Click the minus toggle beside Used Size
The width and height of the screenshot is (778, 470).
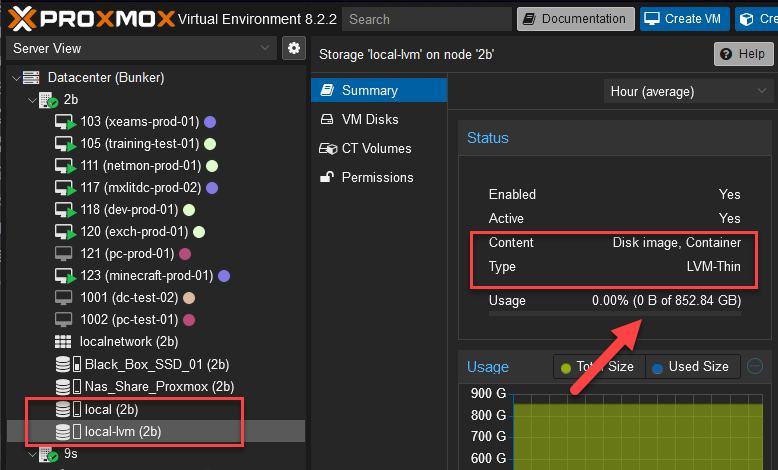[x=755, y=367]
